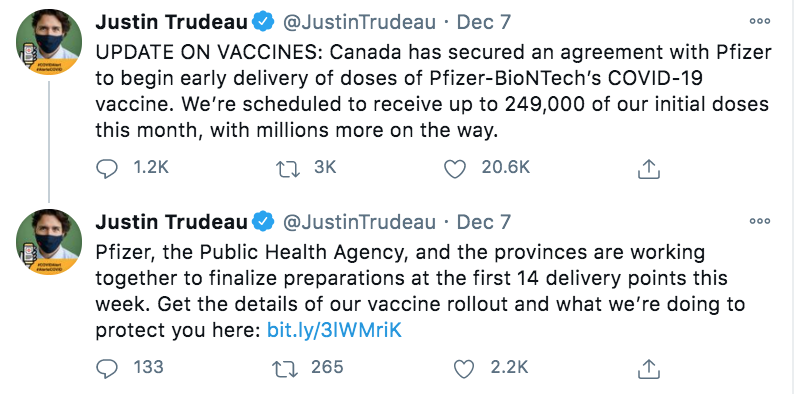Click the Dec 7 timestamp on first tweet

484,22
